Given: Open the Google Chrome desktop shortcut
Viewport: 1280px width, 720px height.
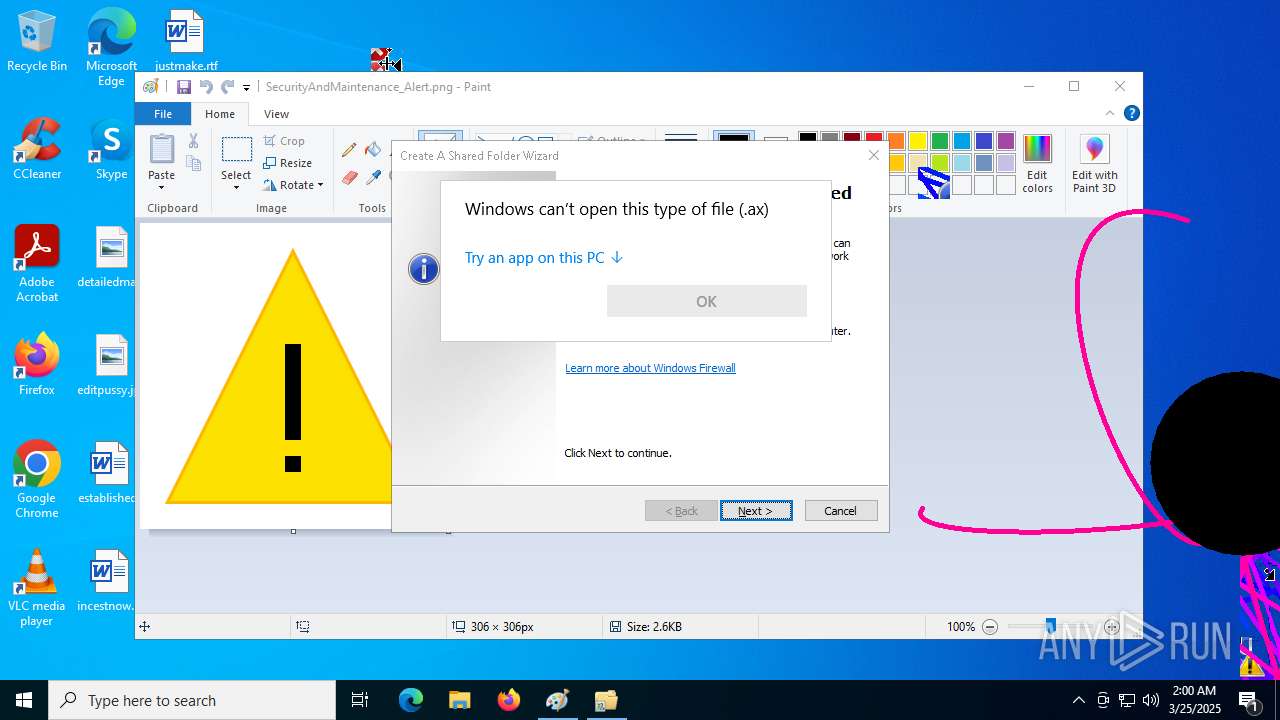Looking at the screenshot, I should coord(37,480).
